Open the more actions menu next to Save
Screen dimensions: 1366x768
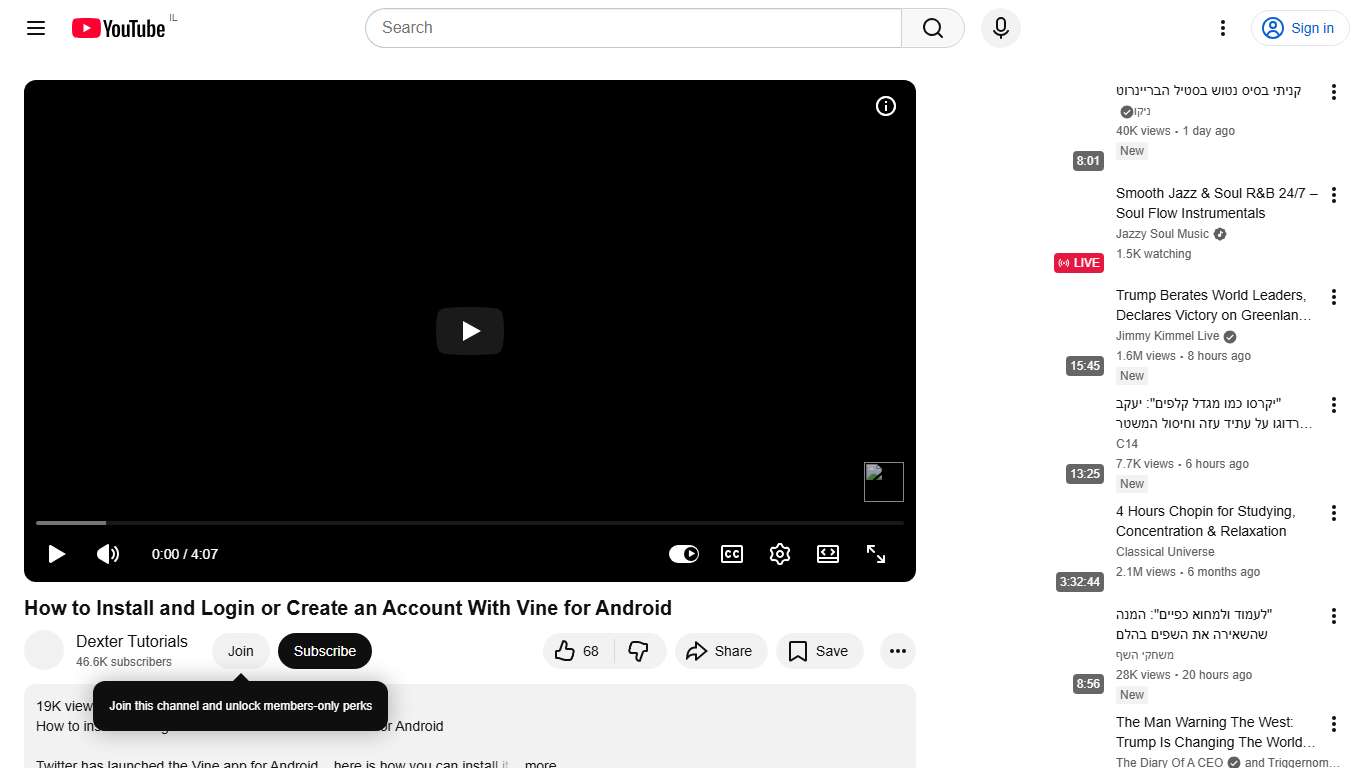[x=897, y=650]
